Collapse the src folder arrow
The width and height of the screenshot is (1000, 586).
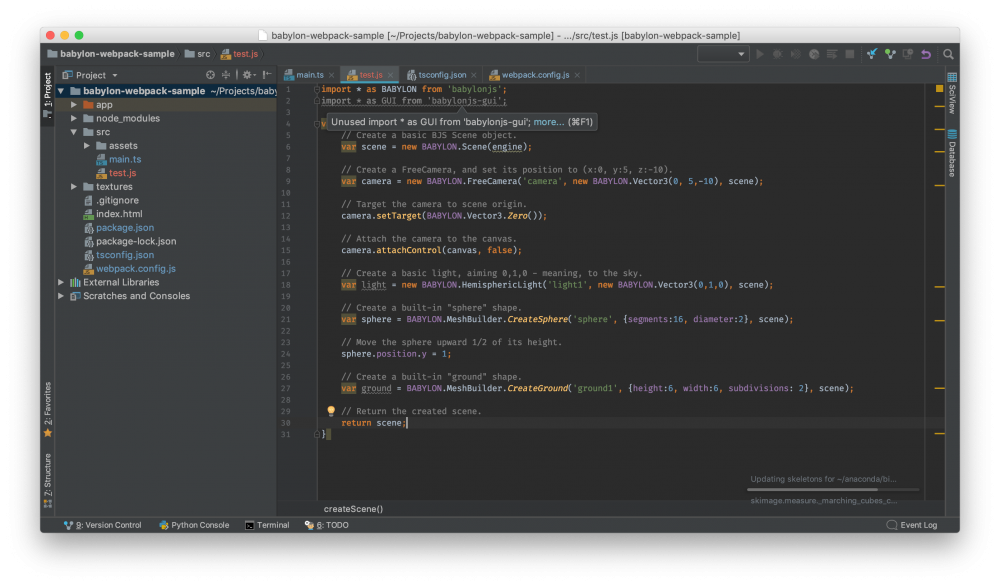point(74,132)
